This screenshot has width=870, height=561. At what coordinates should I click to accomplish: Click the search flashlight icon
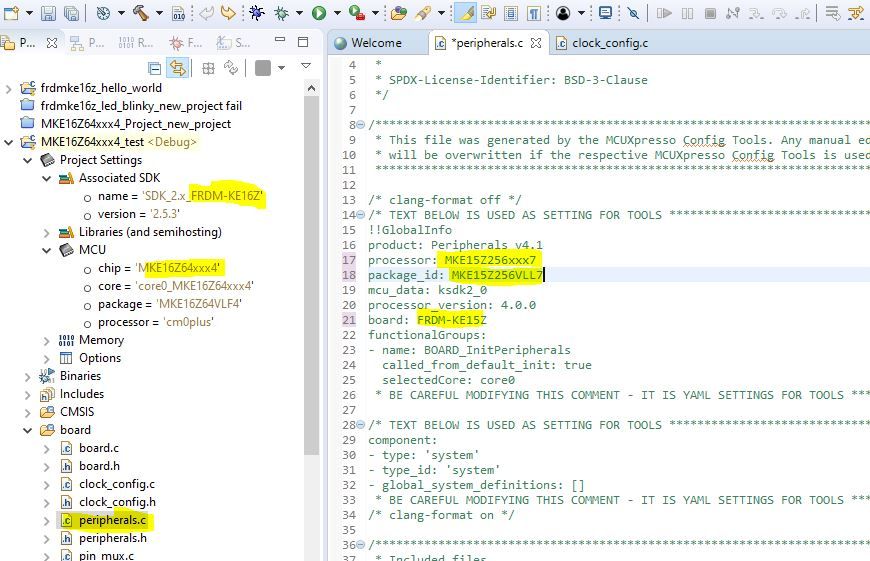click(423, 13)
